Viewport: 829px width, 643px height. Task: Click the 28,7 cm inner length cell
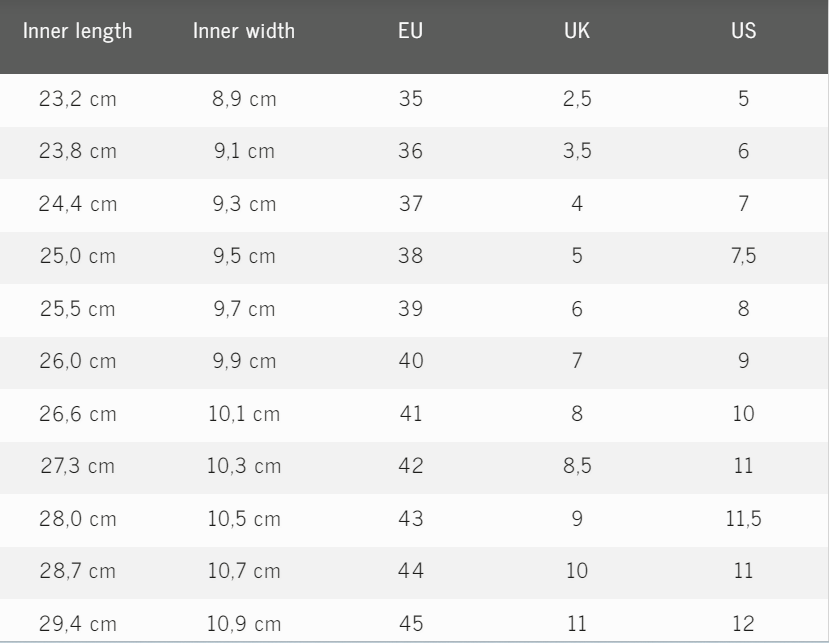[78, 571]
